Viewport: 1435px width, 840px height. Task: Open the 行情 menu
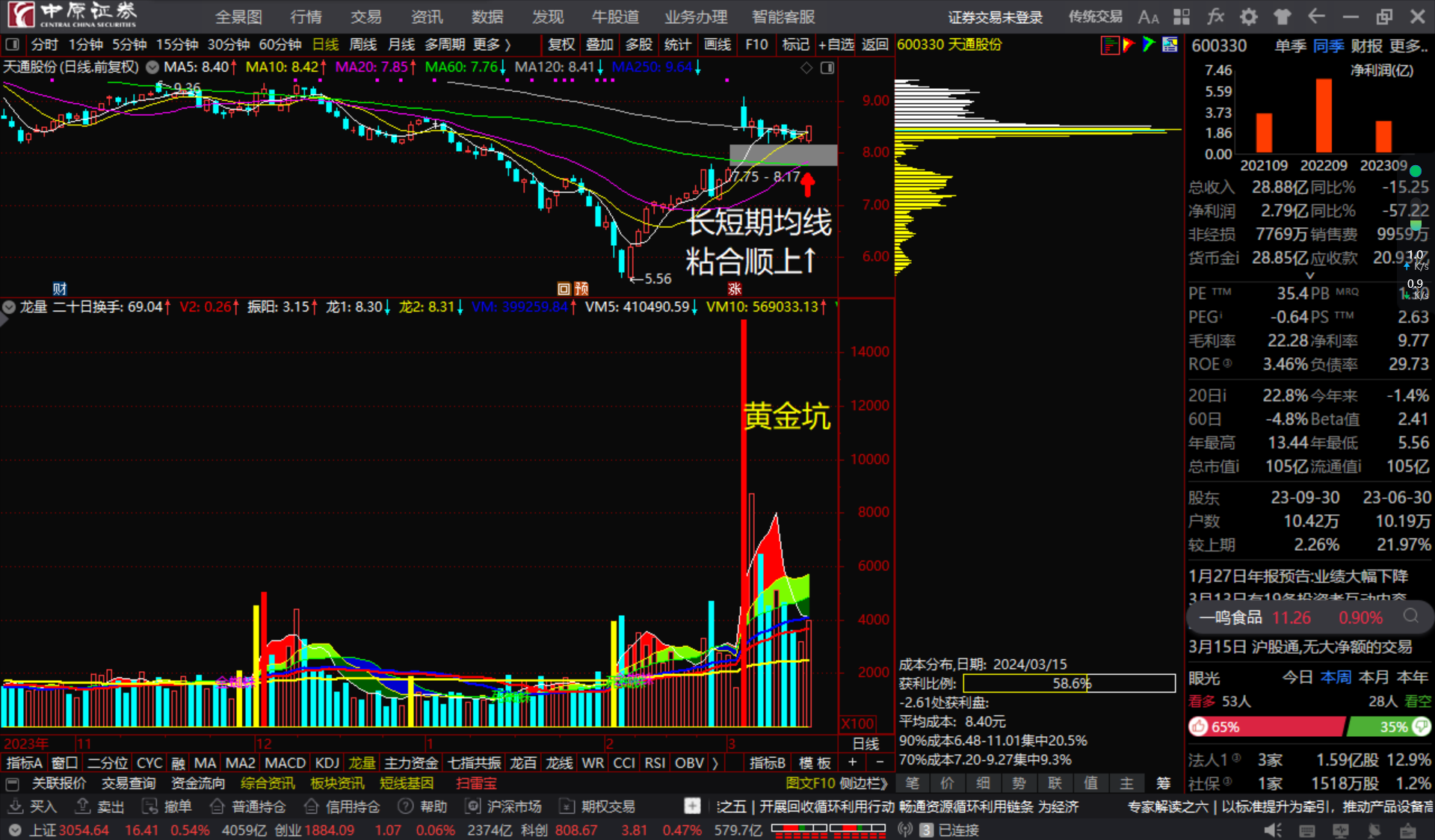point(305,16)
